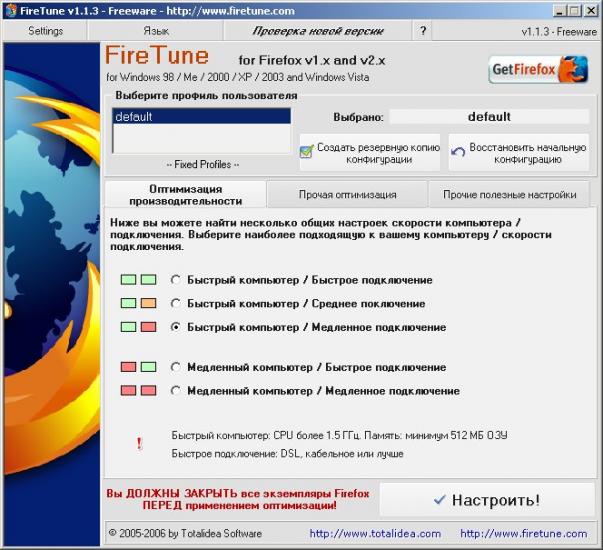
Task: Click the Быстрое подключение: DSL hint text
Action: click(287, 454)
